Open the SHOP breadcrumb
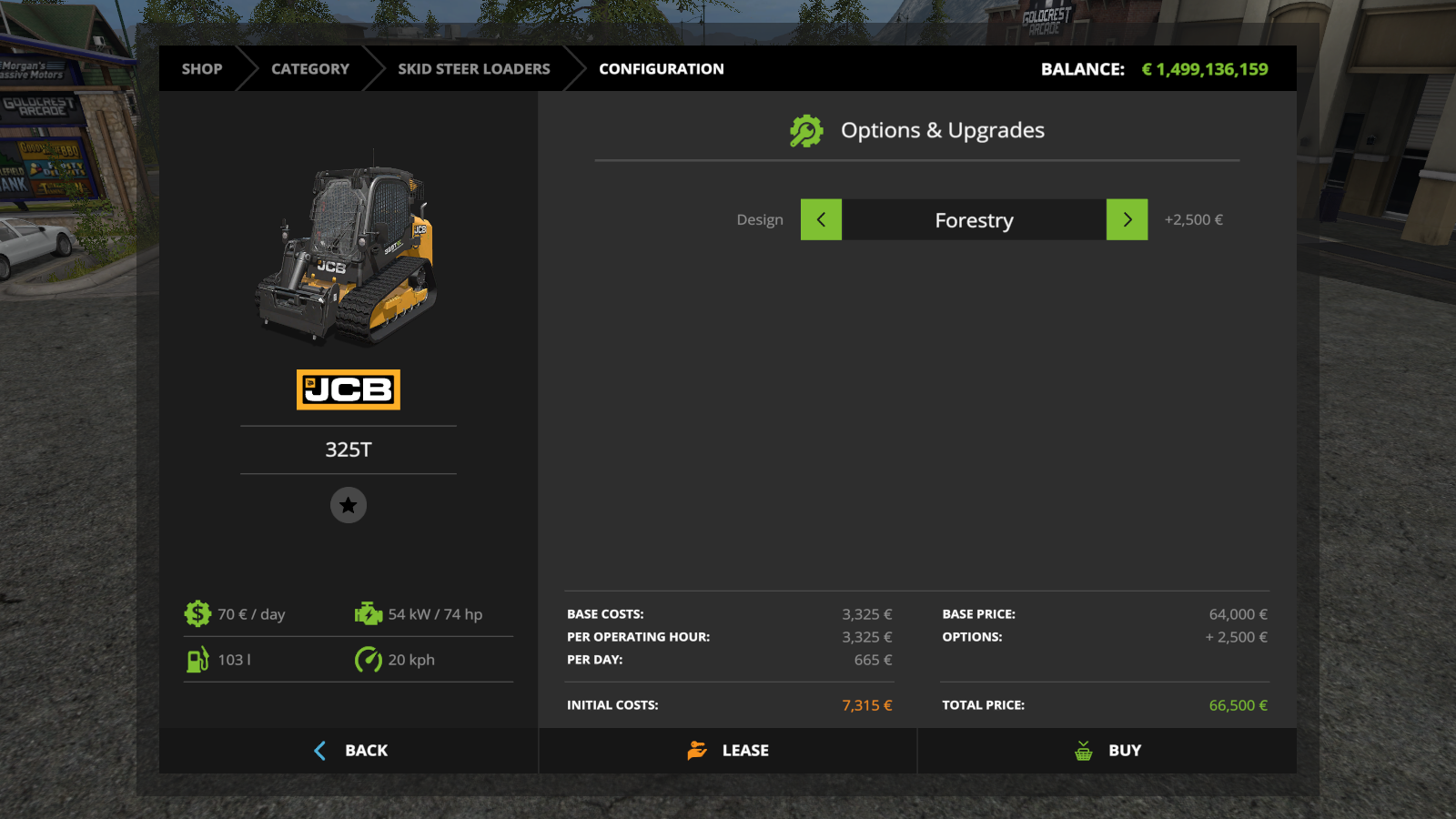1456x819 pixels. point(201,69)
